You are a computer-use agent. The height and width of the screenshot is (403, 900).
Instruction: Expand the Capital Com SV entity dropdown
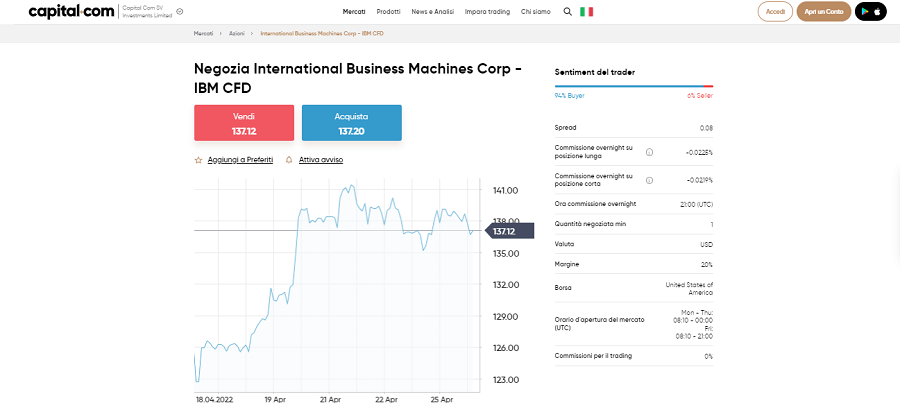(180, 11)
